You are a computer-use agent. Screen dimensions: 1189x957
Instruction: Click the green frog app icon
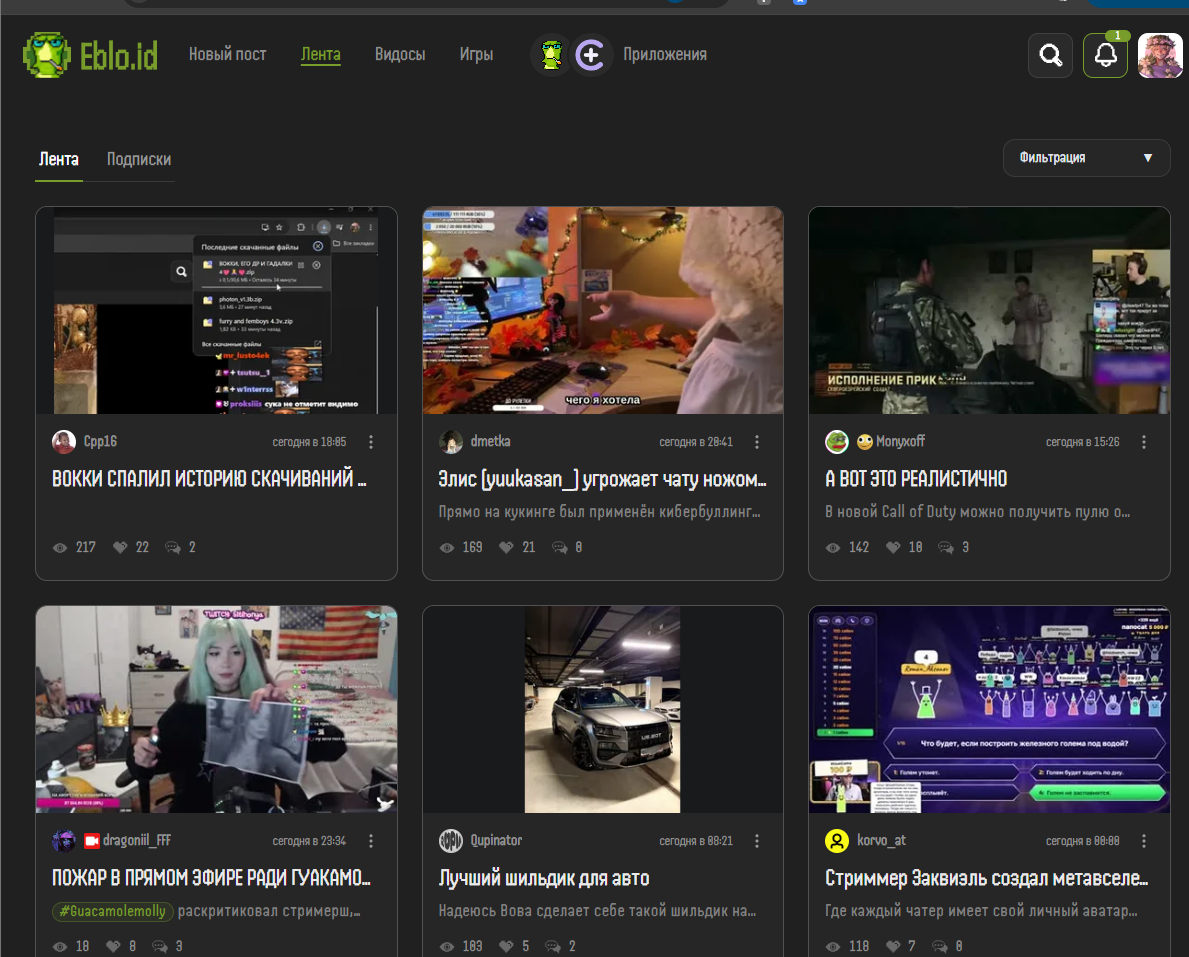(551, 55)
